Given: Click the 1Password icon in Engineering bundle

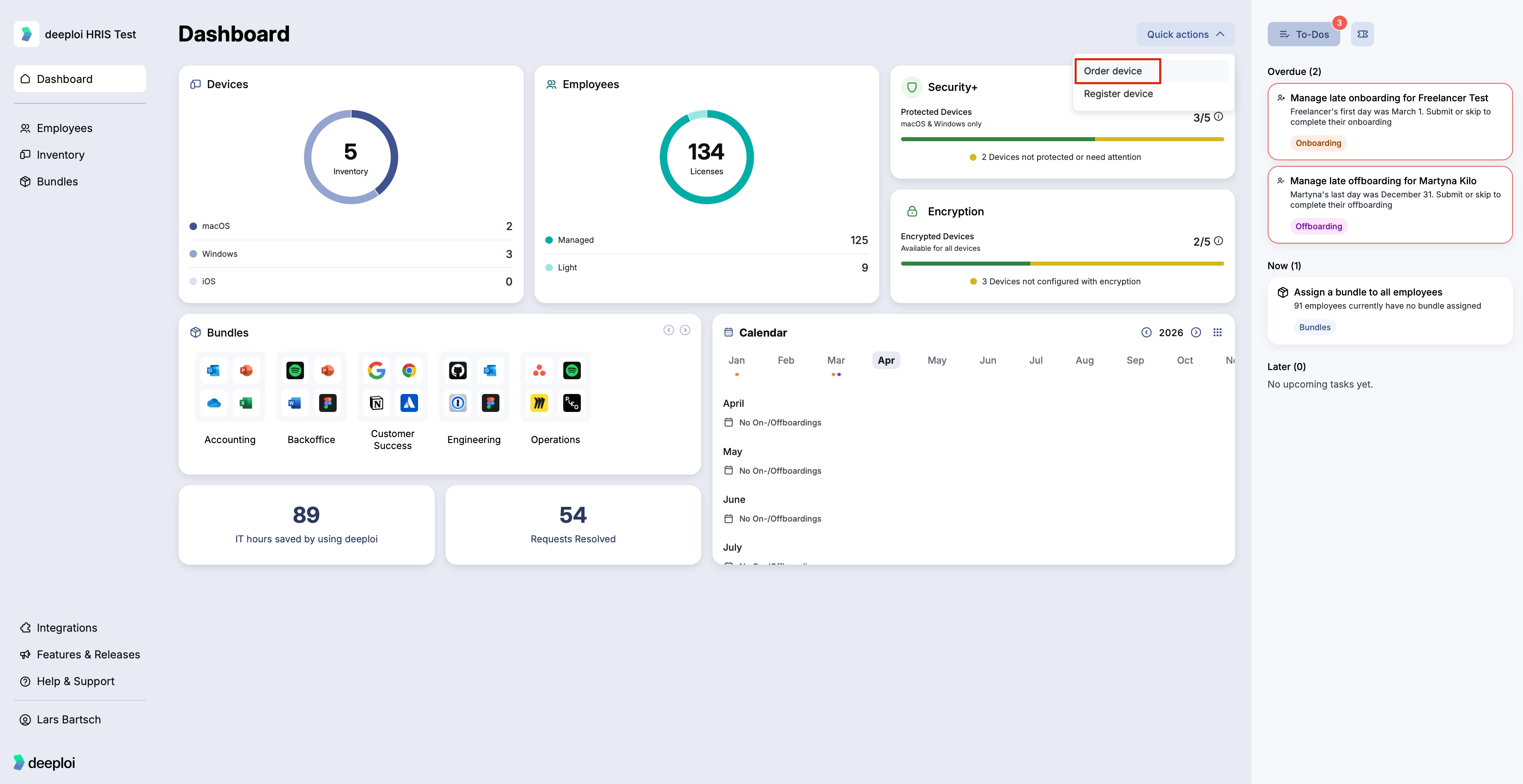Looking at the screenshot, I should click(x=458, y=403).
